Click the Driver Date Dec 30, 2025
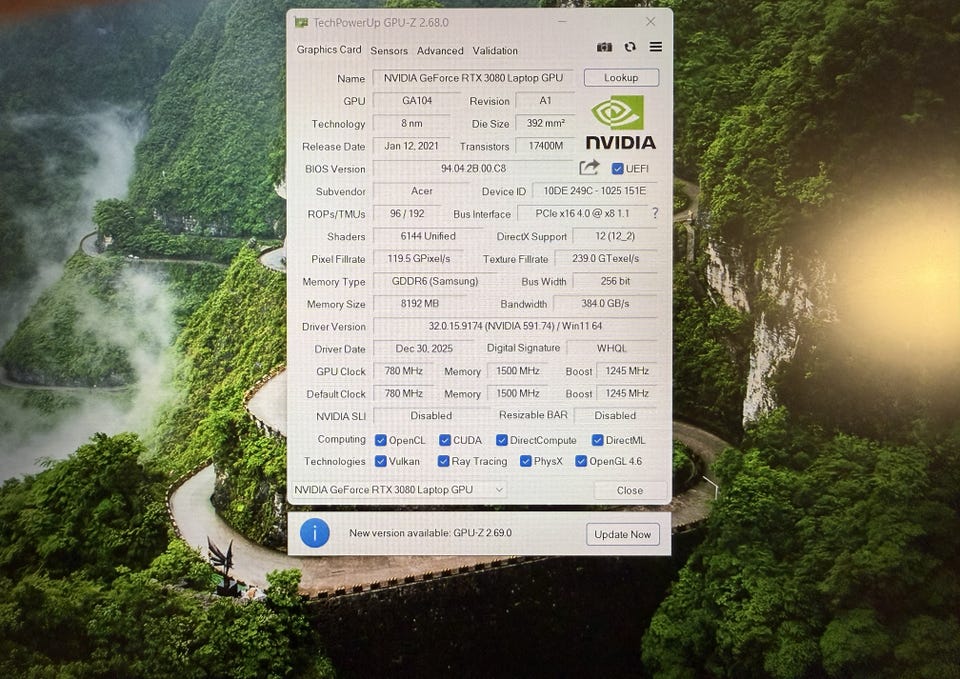 coord(424,348)
